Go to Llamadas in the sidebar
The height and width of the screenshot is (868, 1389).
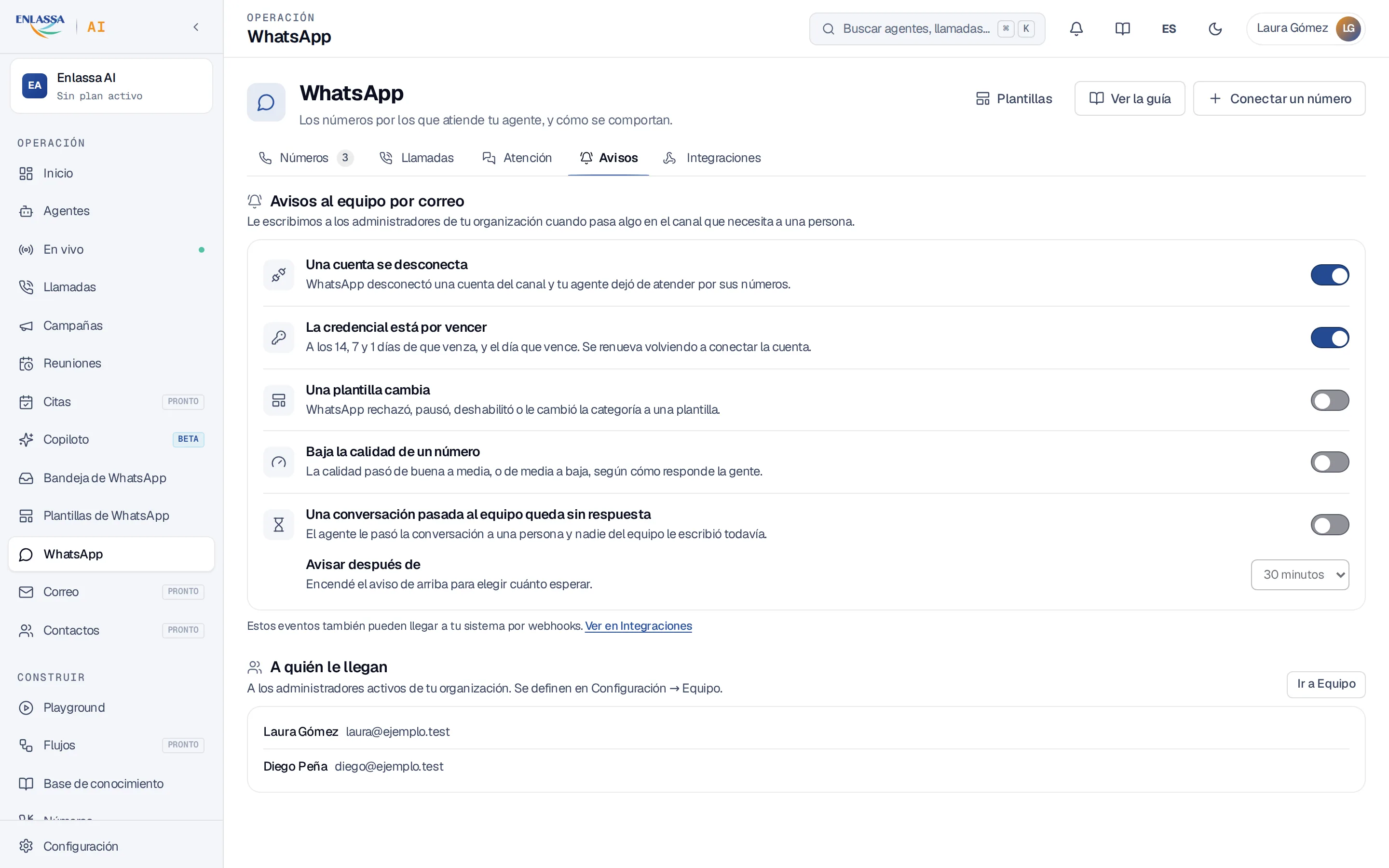[x=111, y=287]
